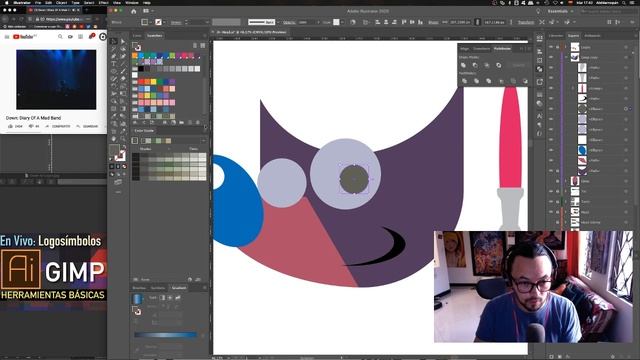The height and width of the screenshot is (360, 640).
Task: Open the YouTube hamburger menu
Action: 7,37
